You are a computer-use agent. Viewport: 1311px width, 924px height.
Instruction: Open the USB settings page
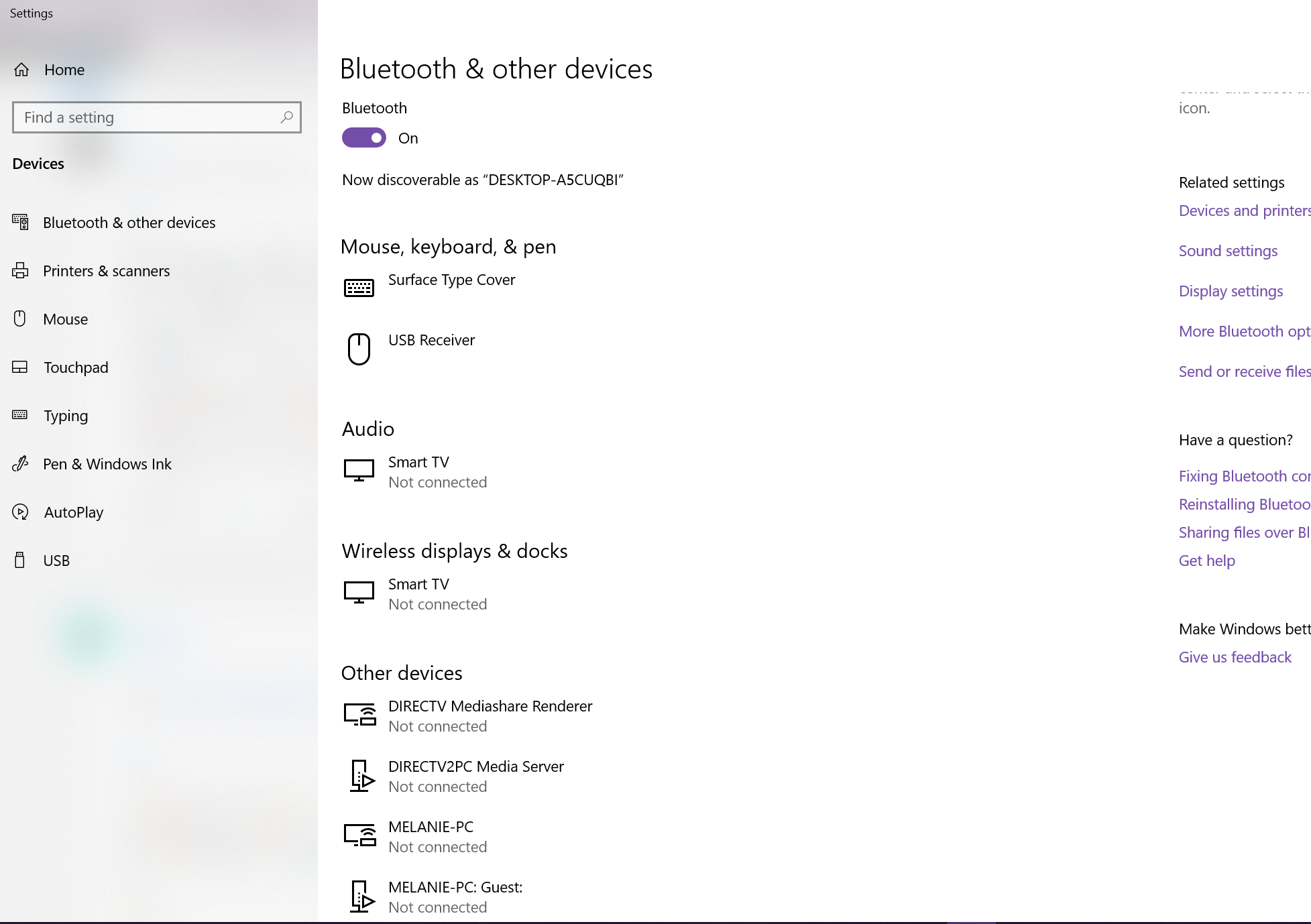[56, 561]
